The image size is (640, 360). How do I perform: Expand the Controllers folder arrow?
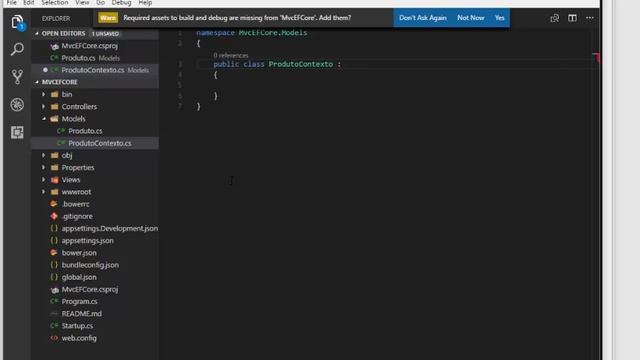44,107
